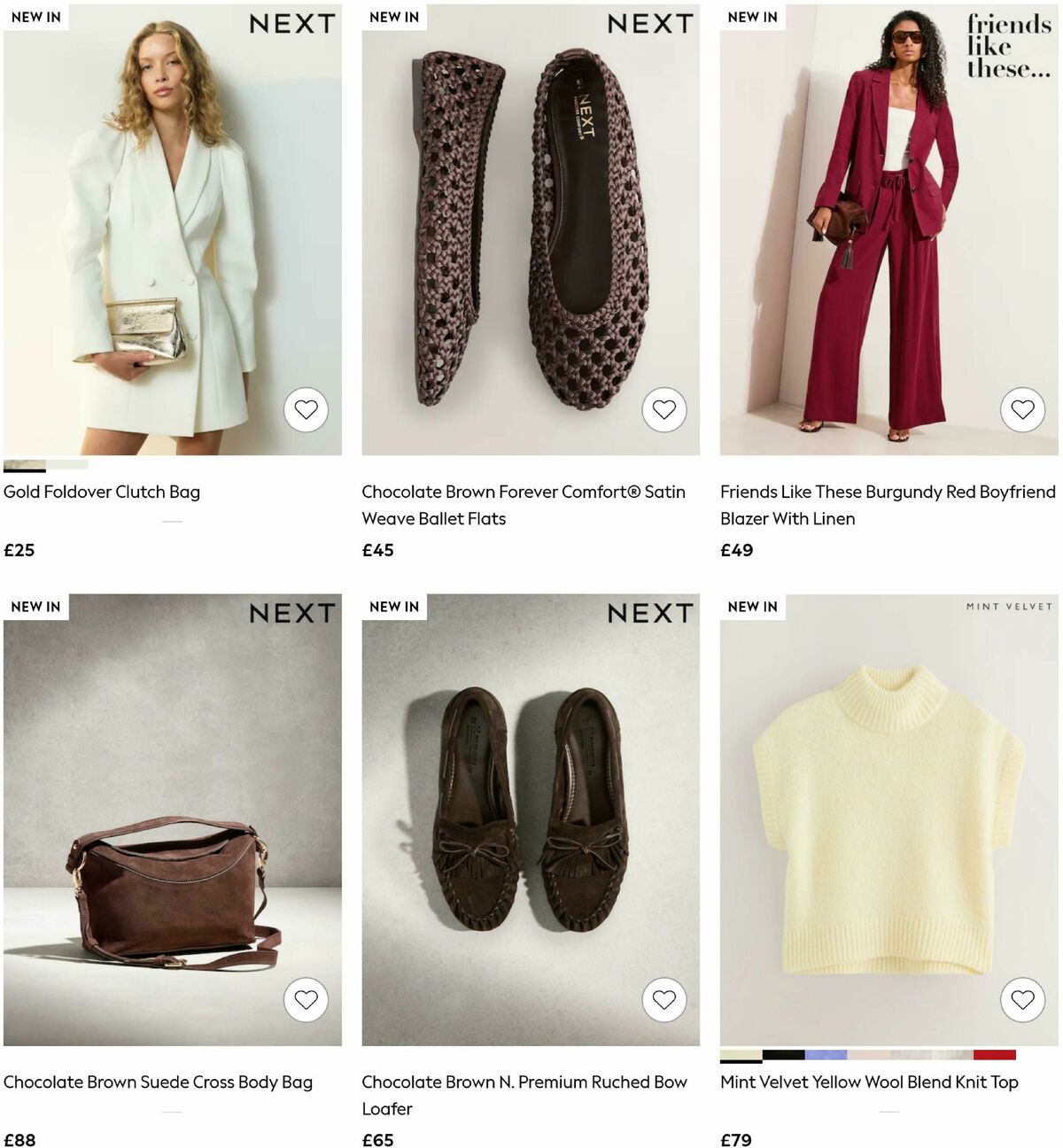1063x1148 pixels.
Task: Select the NEW IN tag on the knit top
Action: tap(752, 607)
